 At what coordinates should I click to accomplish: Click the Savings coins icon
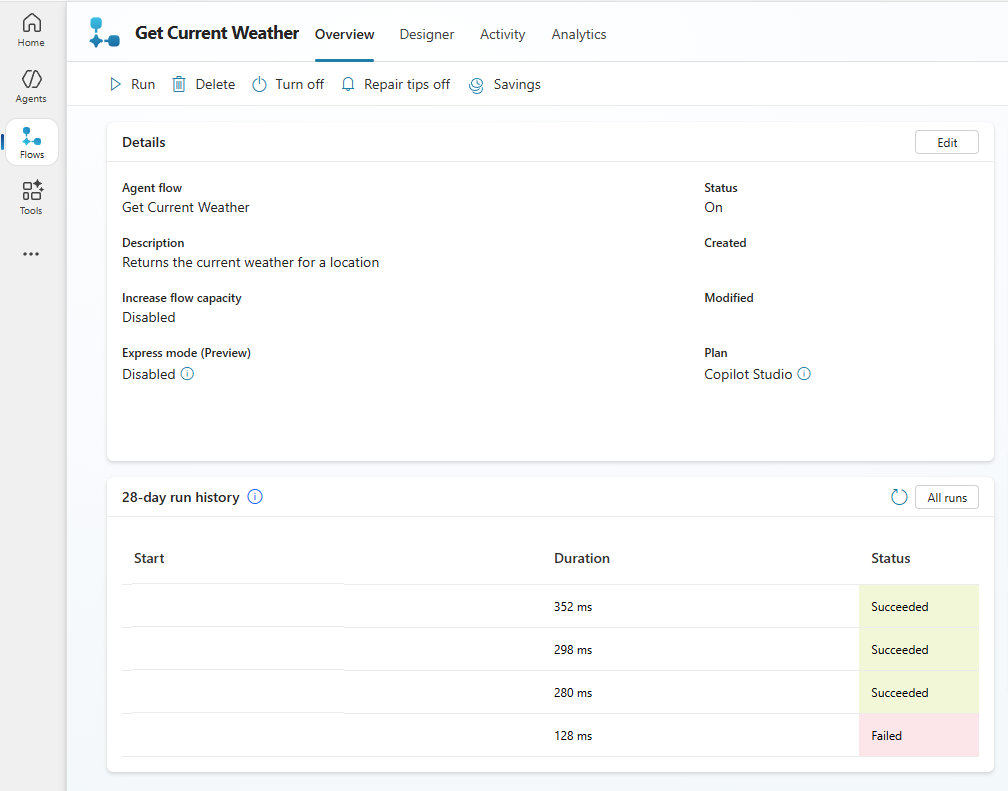pos(476,85)
